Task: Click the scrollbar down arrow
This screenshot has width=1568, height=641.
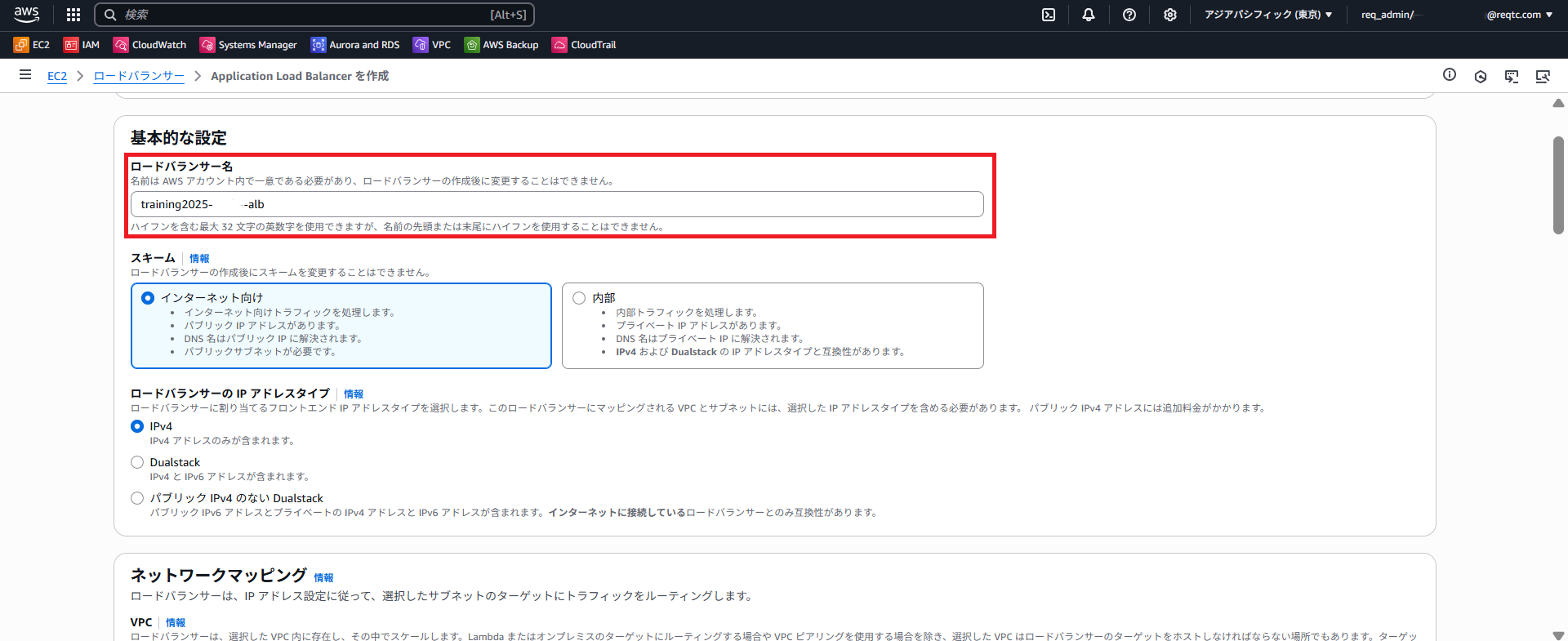Action: click(x=1558, y=635)
